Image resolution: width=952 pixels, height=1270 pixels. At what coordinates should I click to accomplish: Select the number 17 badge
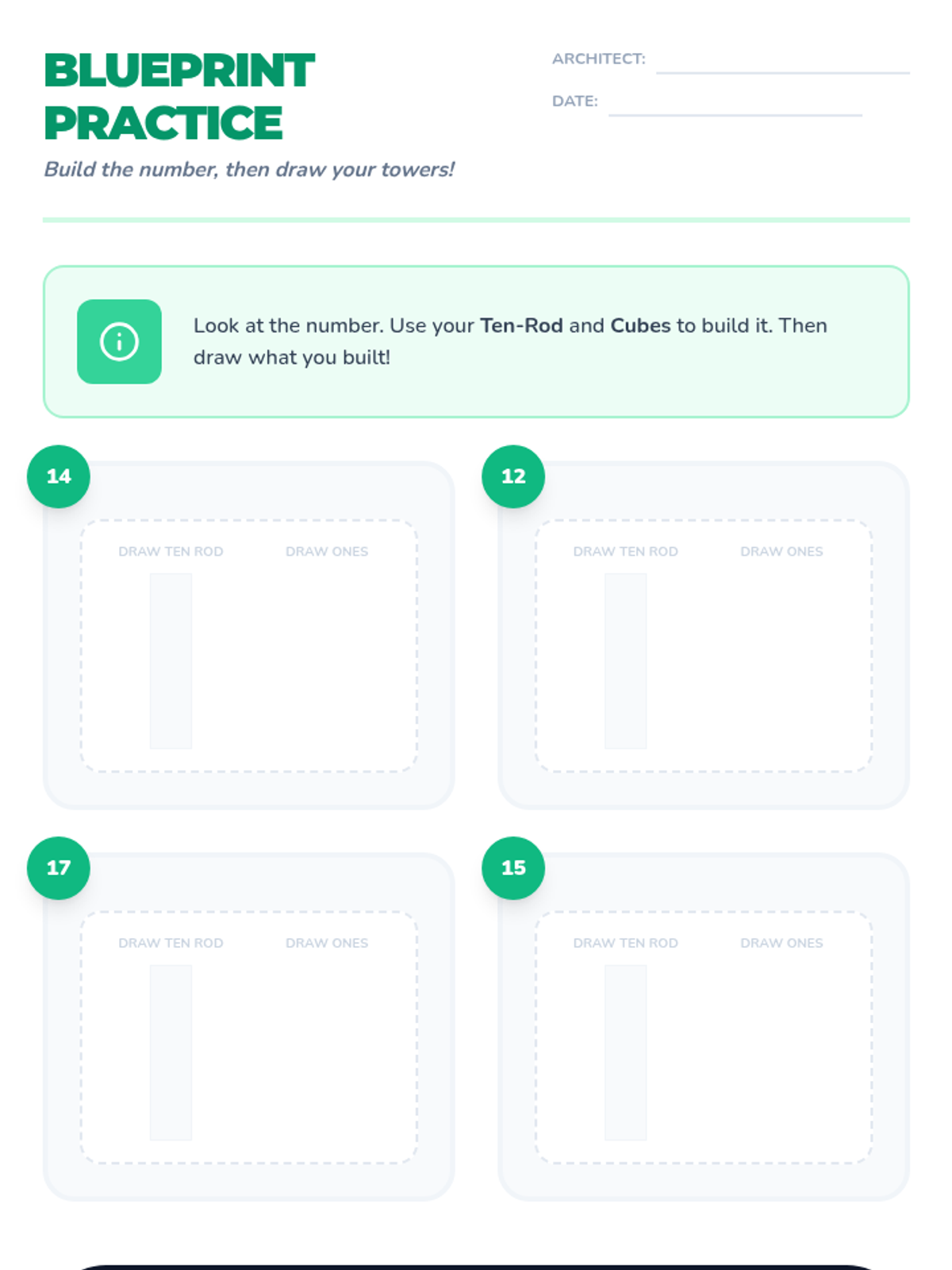pos(59,868)
